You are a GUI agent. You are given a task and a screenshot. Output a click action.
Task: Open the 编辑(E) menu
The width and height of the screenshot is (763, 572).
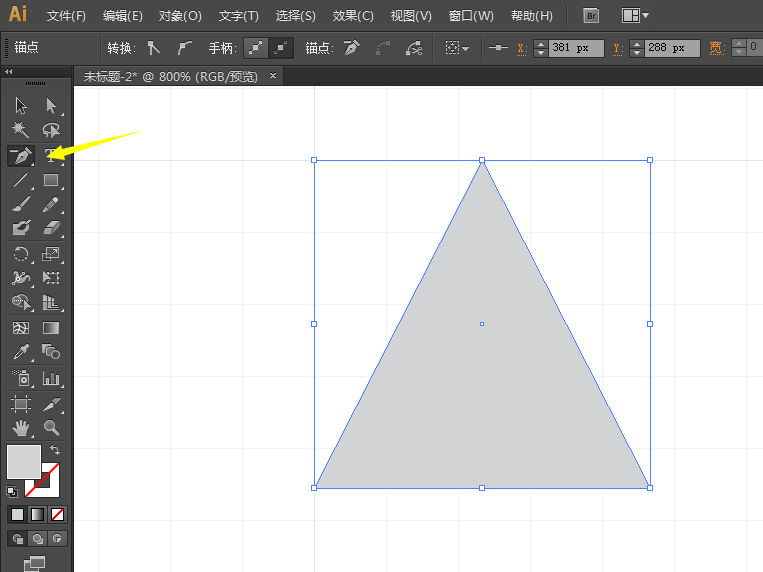[x=123, y=16]
